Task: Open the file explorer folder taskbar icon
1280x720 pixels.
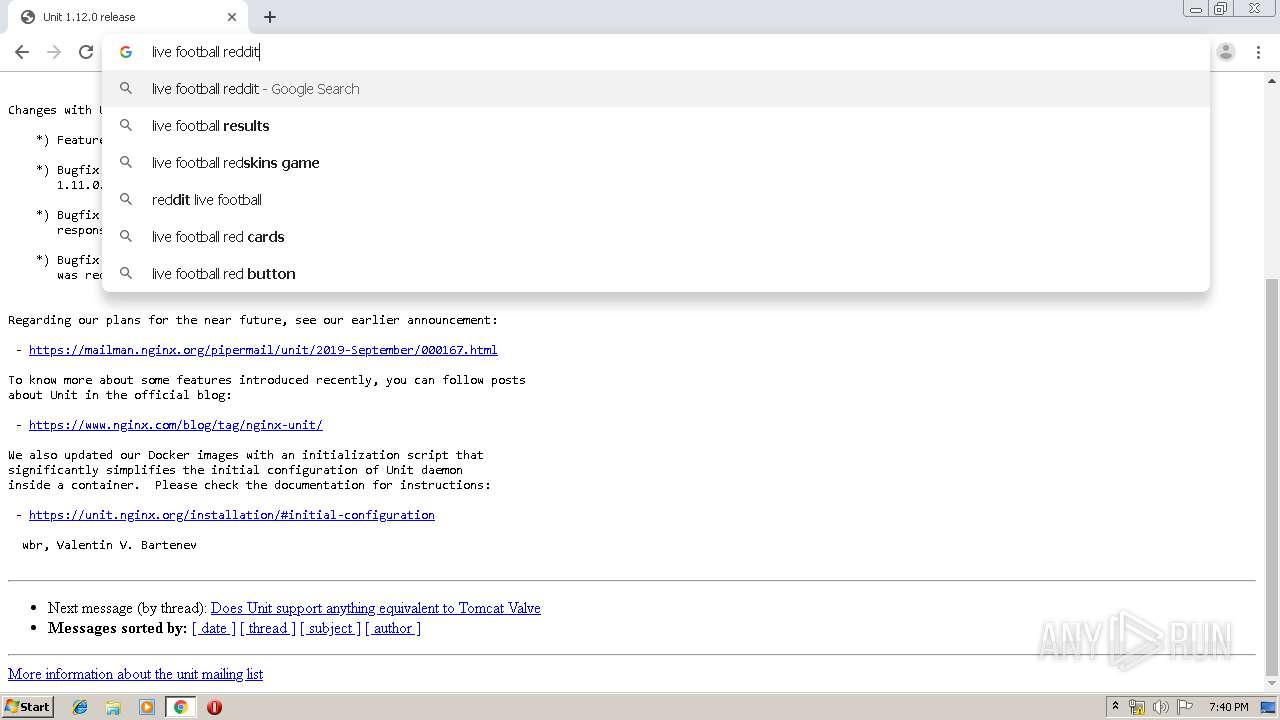Action: point(113,707)
